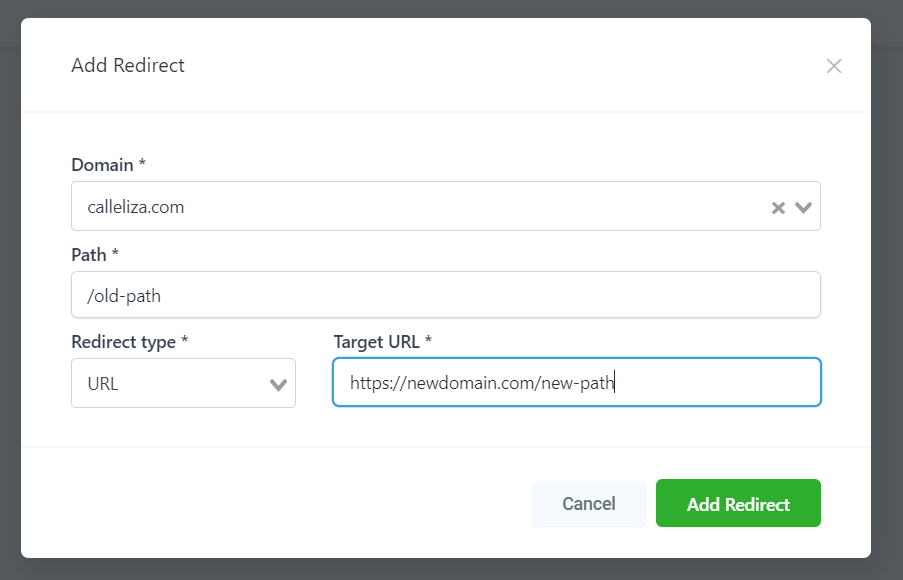Screen dimensions: 903x580
Task: Open the Redirect type chevron
Action: tap(279, 385)
